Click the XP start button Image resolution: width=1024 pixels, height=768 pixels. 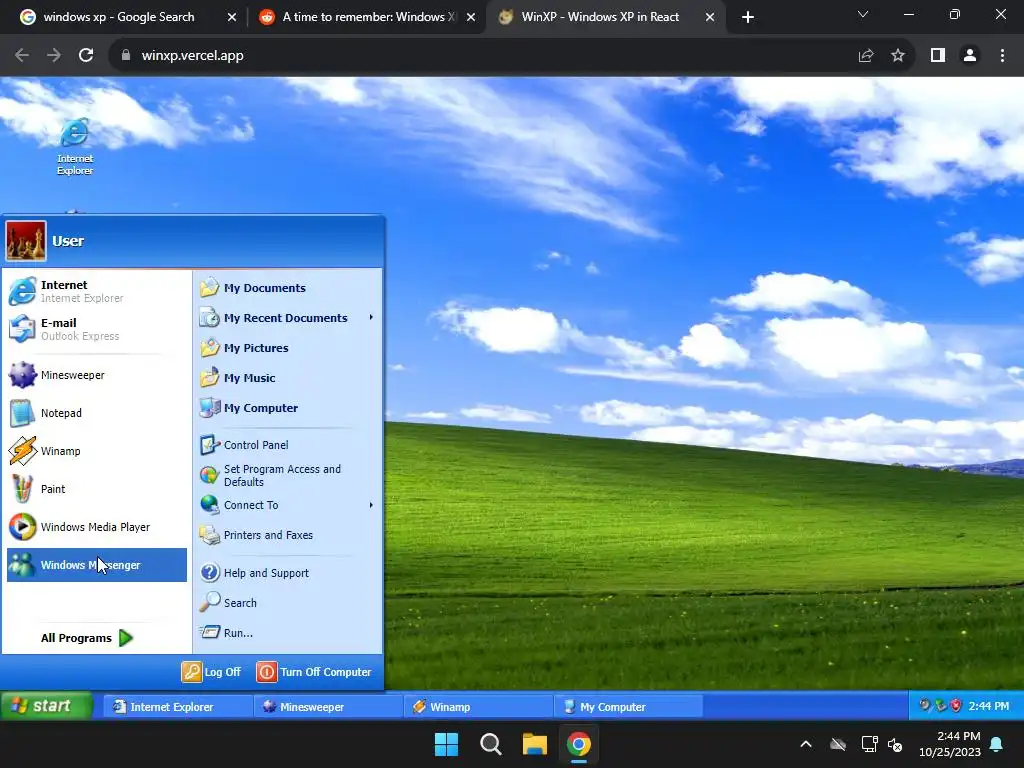46,706
